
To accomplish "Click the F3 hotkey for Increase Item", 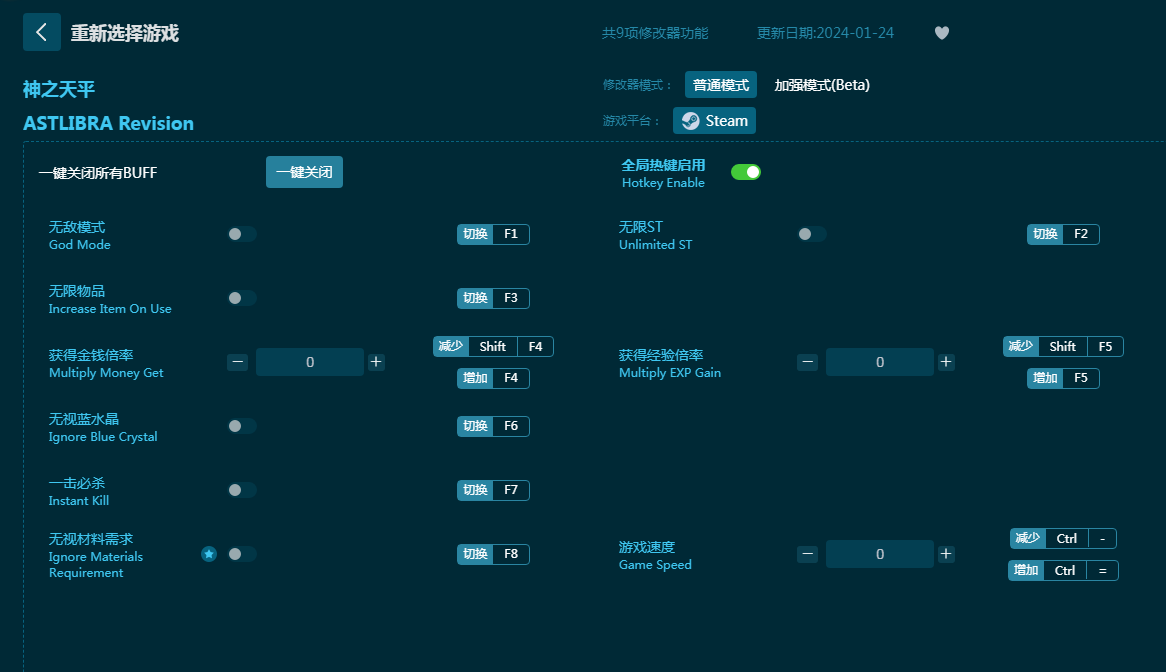I will tap(493, 298).
